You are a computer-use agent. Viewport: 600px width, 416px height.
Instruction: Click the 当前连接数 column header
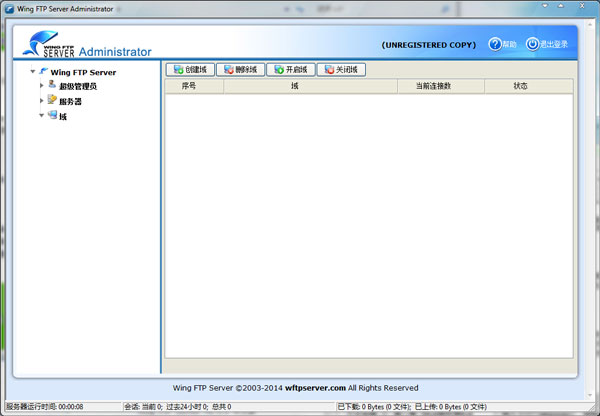pos(441,86)
